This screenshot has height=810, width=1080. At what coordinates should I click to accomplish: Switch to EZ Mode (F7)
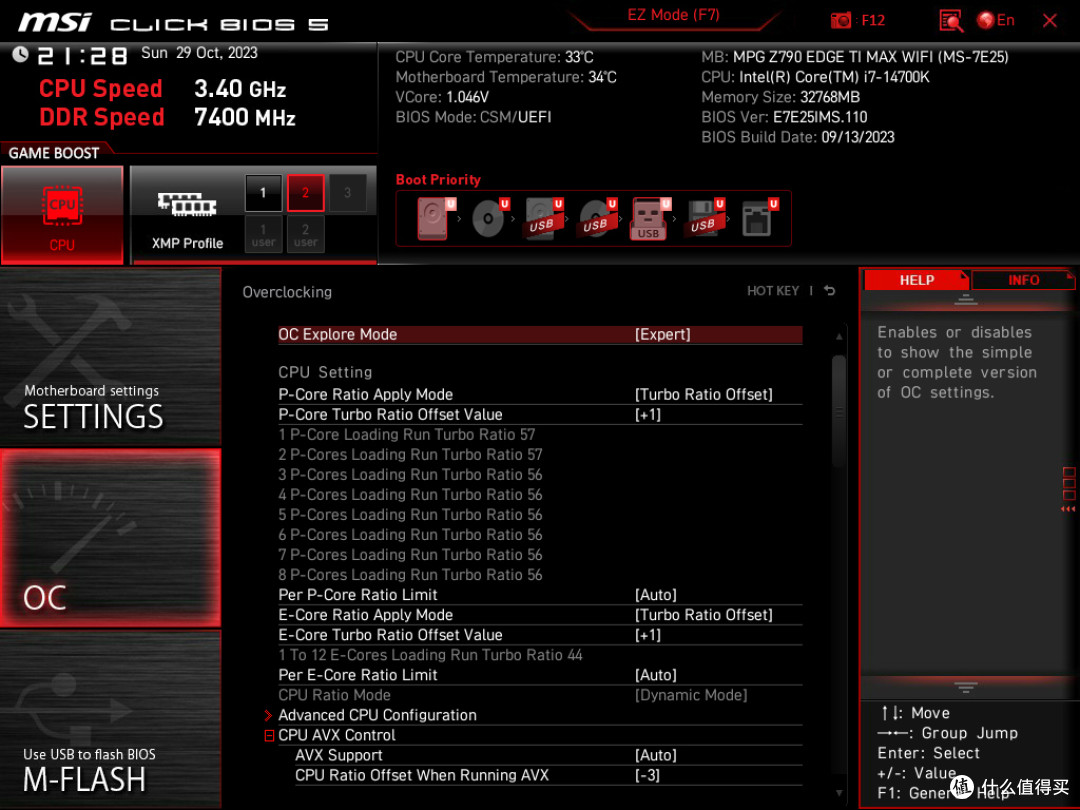(x=673, y=15)
